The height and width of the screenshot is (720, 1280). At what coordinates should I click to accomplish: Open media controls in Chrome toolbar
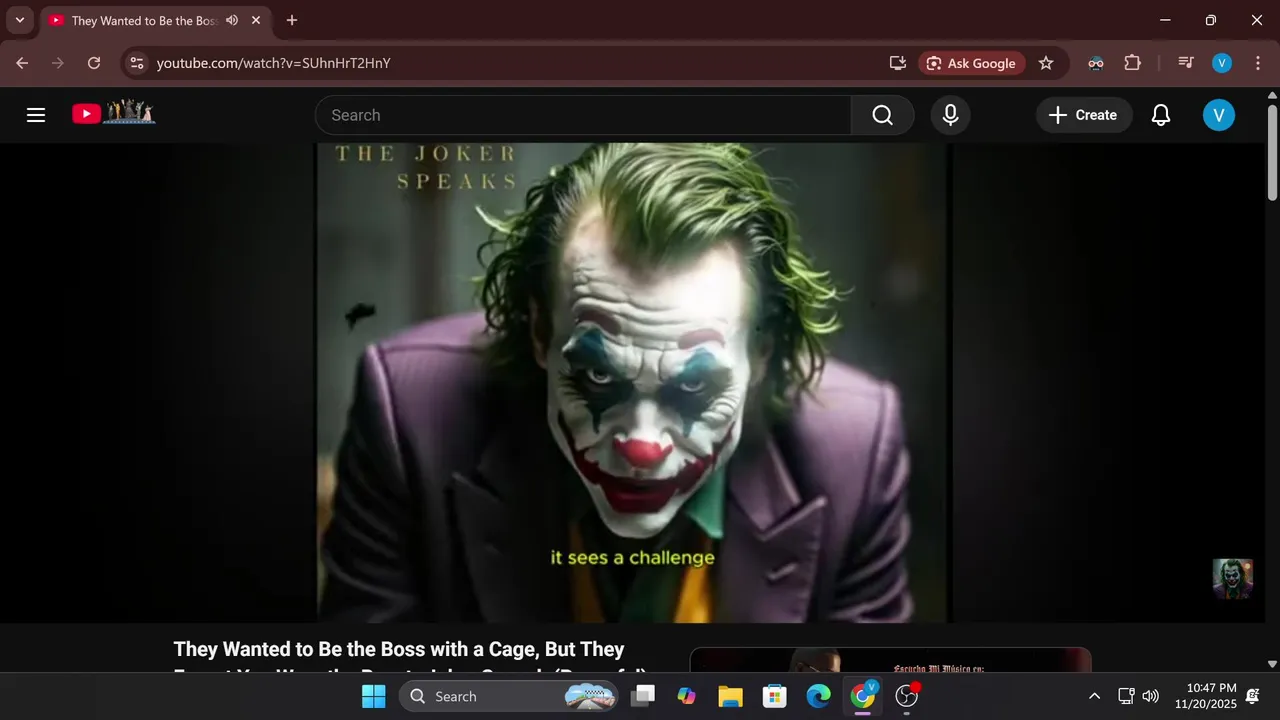coord(1186,63)
